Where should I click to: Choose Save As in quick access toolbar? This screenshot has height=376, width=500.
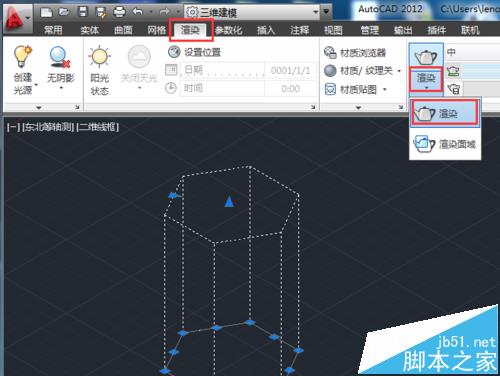pos(100,12)
